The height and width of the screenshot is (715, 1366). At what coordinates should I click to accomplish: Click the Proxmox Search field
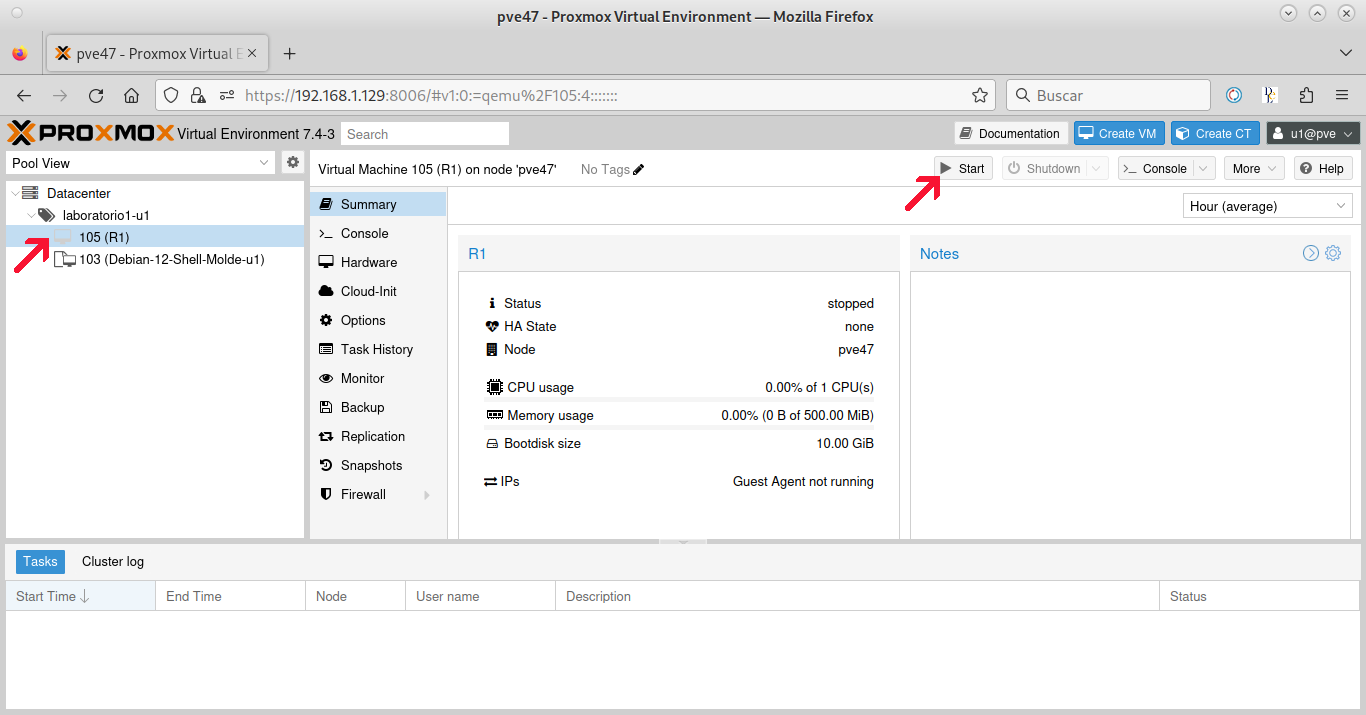tap(425, 134)
